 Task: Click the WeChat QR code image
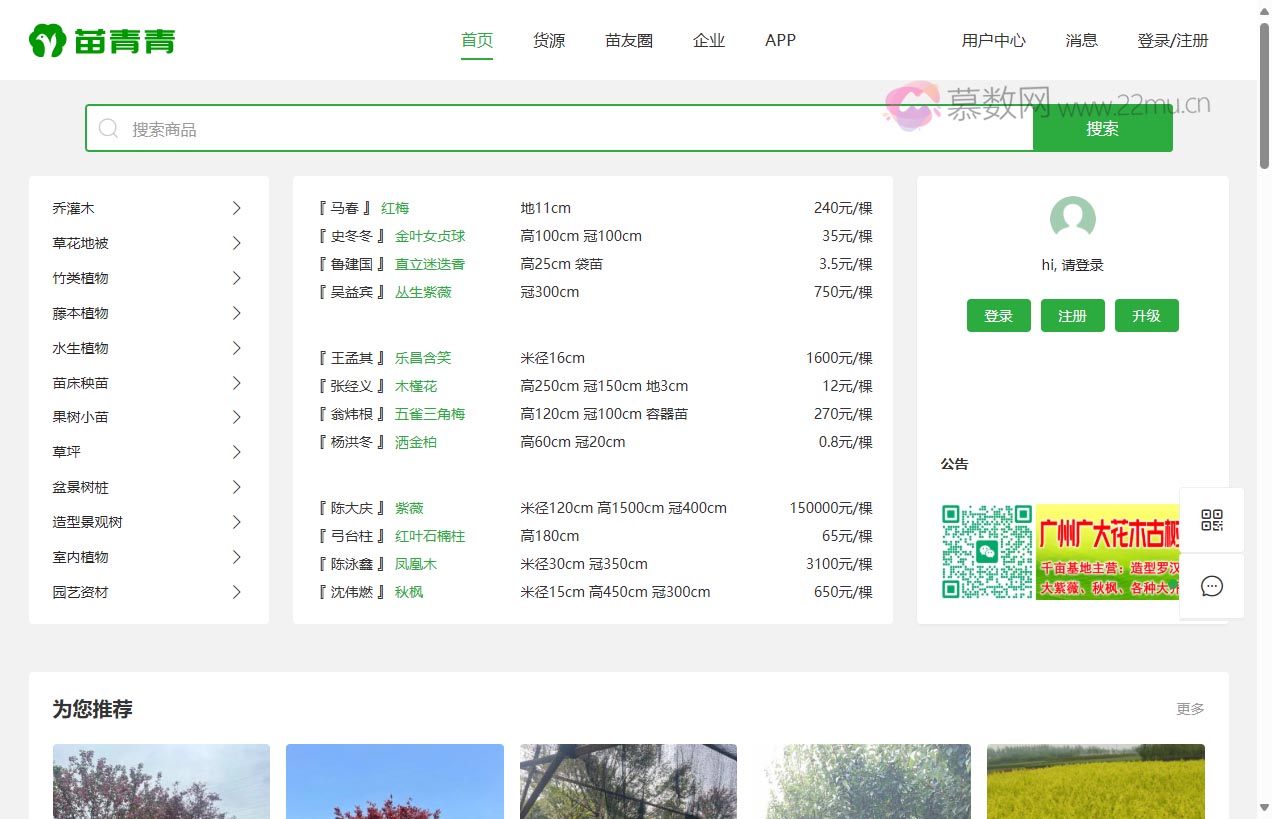point(986,552)
